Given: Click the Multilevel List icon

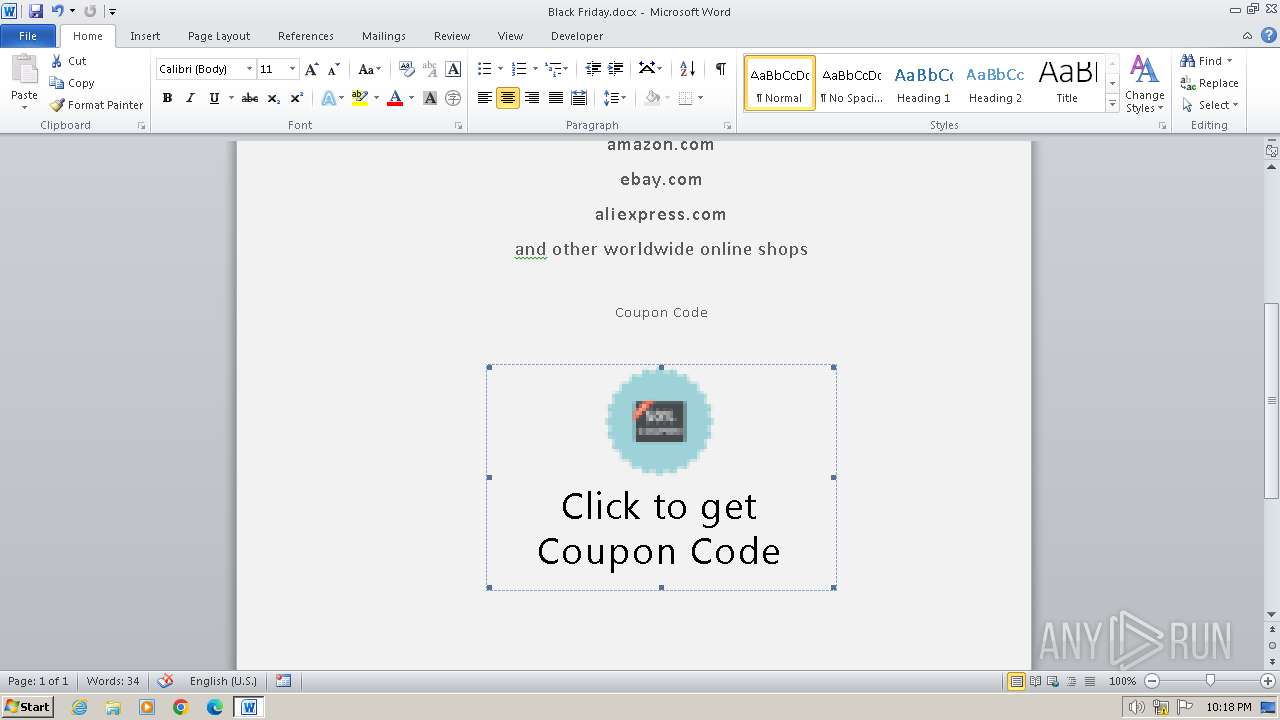Looking at the screenshot, I should tap(554, 69).
